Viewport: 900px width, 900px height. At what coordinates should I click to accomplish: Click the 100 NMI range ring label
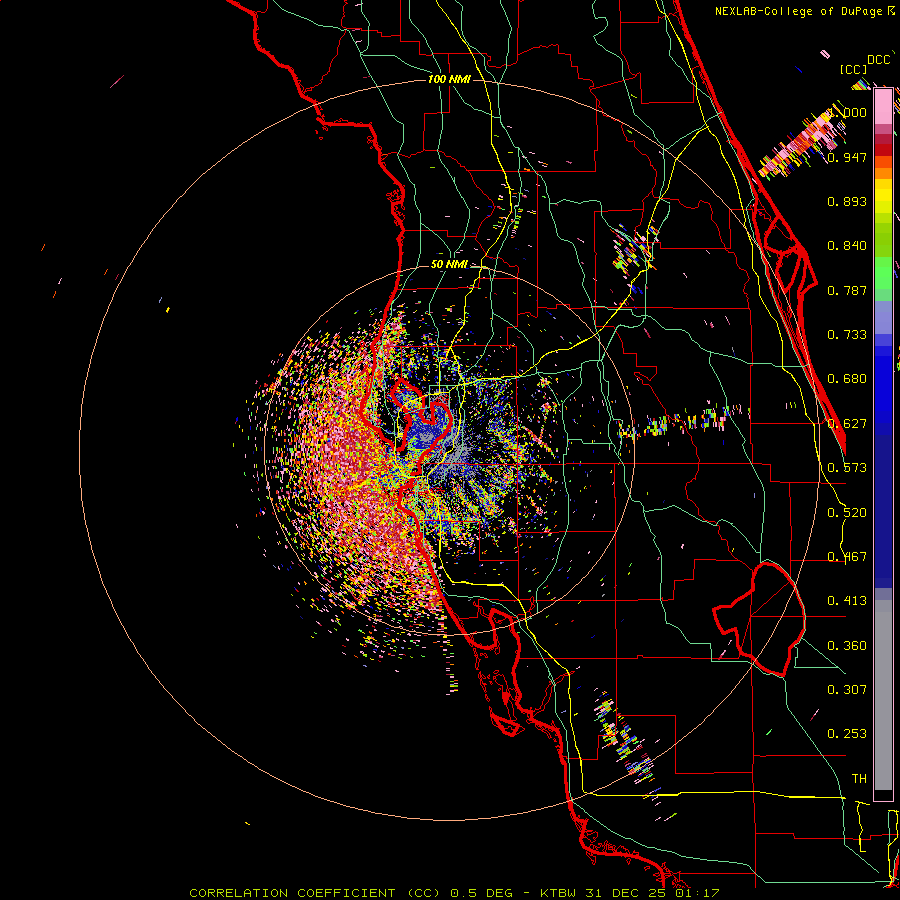449,79
